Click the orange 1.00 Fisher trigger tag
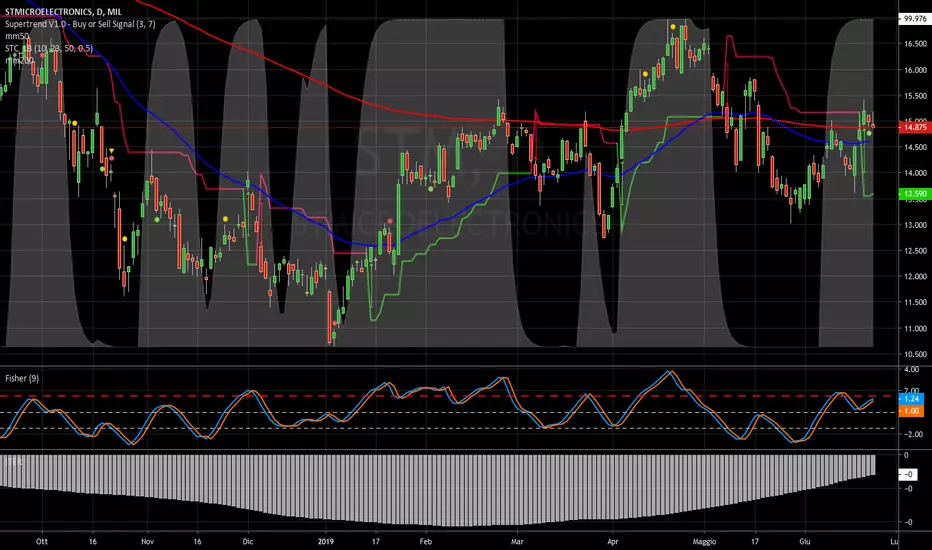 pos(912,411)
